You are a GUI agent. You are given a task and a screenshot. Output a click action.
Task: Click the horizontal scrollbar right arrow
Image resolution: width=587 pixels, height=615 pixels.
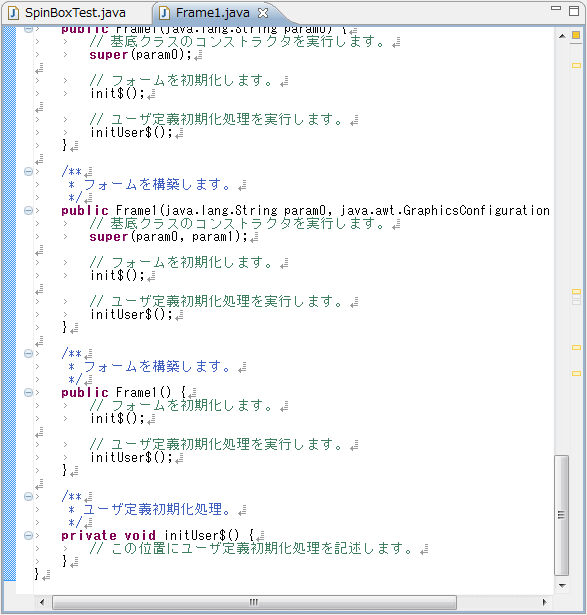(x=544, y=602)
